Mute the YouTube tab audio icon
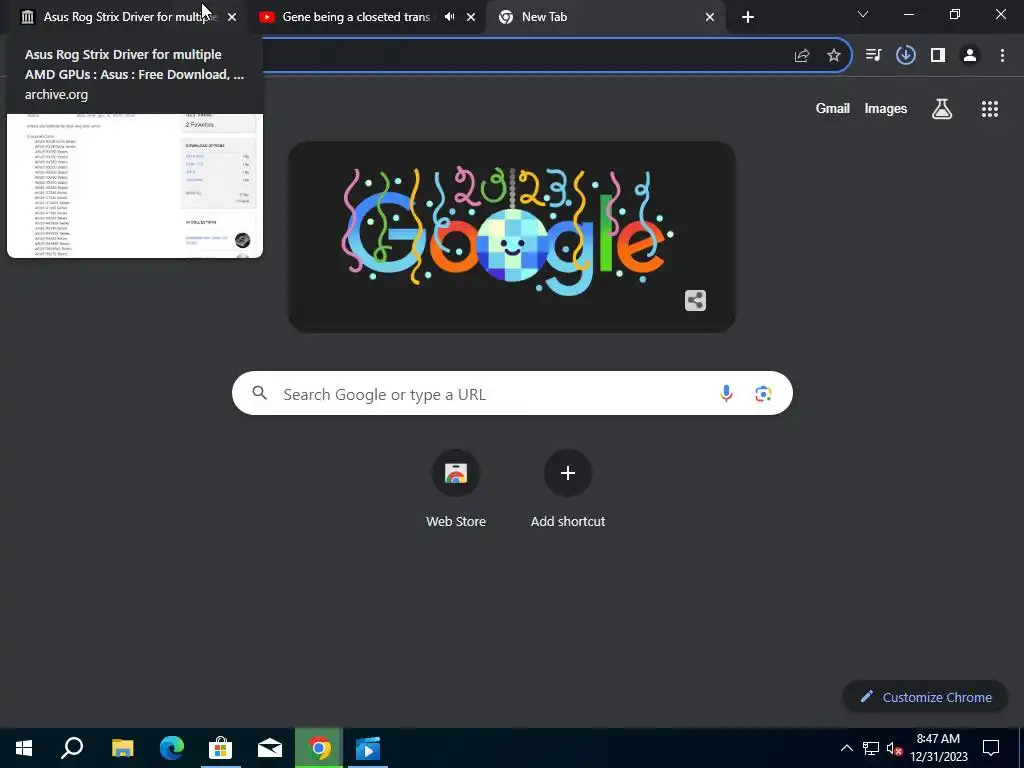Viewport: 1024px width, 768px height. point(449,17)
